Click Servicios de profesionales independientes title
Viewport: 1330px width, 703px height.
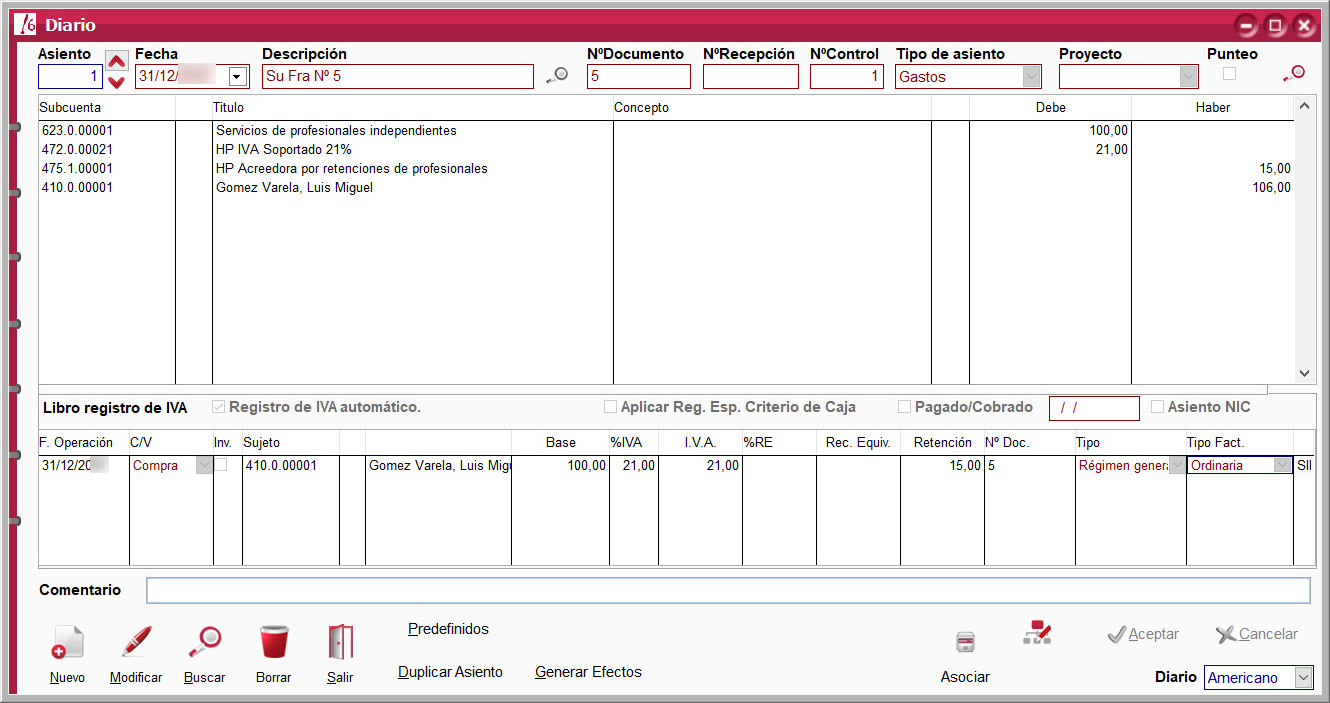click(x=336, y=131)
